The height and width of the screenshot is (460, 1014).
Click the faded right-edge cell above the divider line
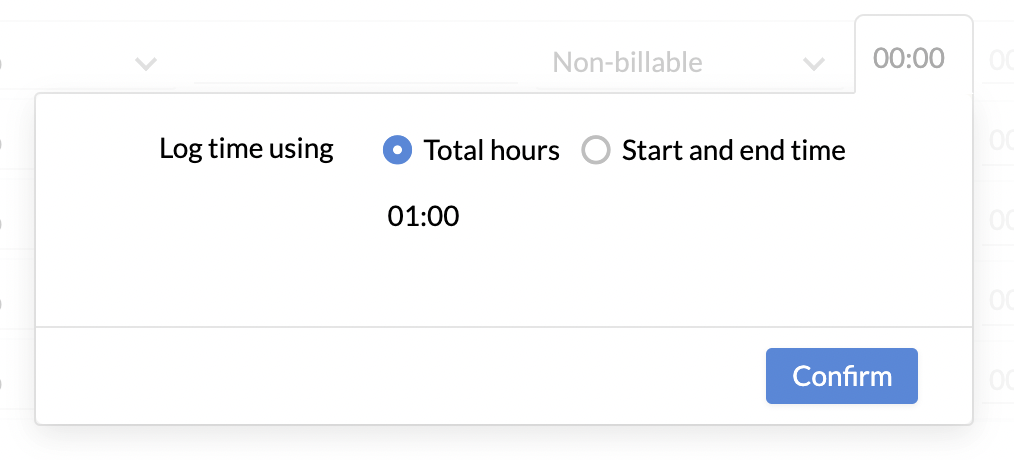pyautogui.click(x=998, y=299)
